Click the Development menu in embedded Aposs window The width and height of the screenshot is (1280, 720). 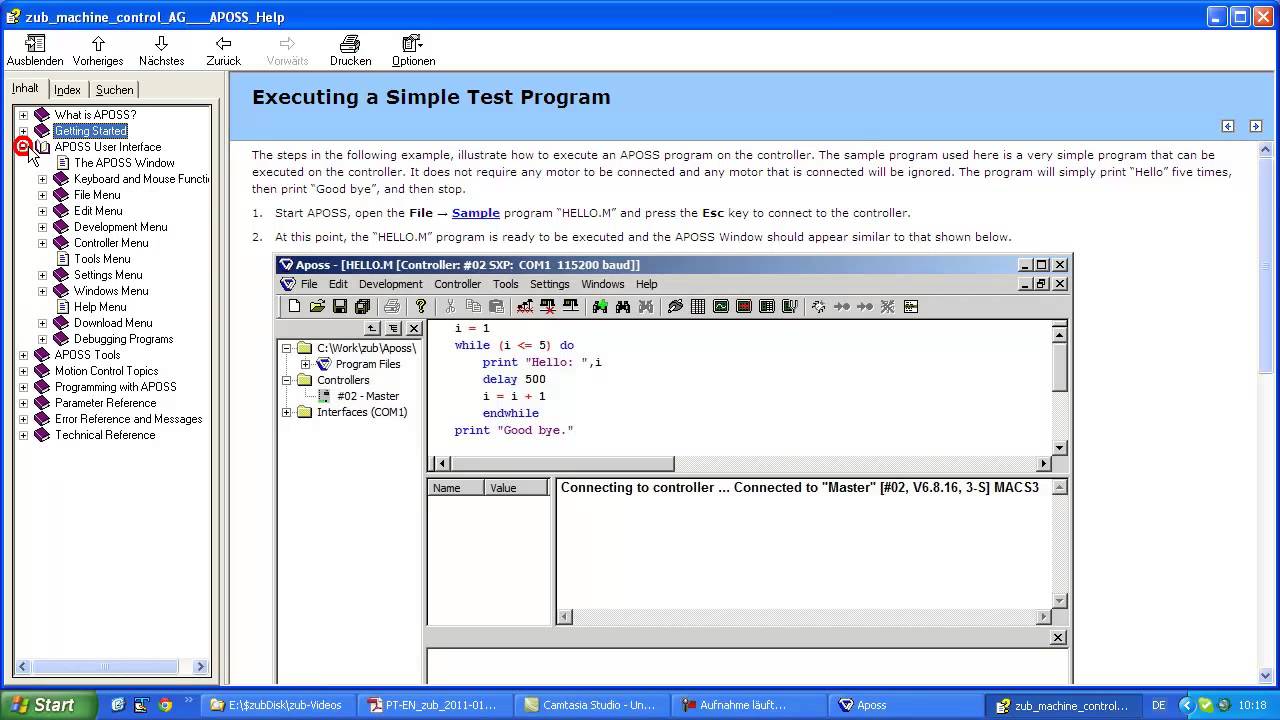[391, 284]
